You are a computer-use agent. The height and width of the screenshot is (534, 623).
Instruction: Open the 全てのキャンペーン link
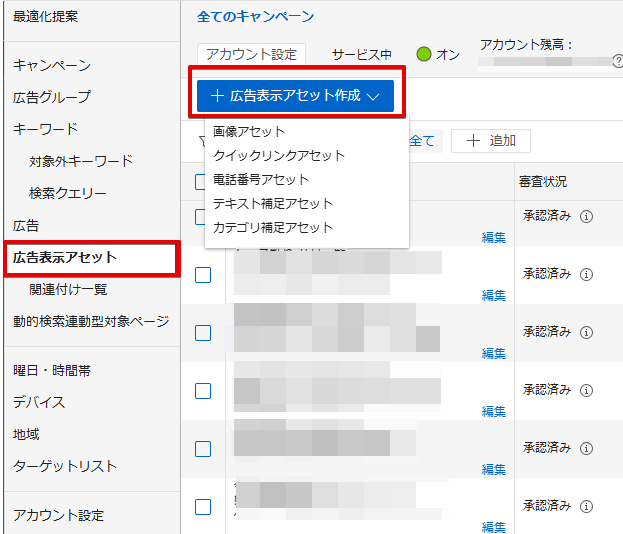coord(255,16)
